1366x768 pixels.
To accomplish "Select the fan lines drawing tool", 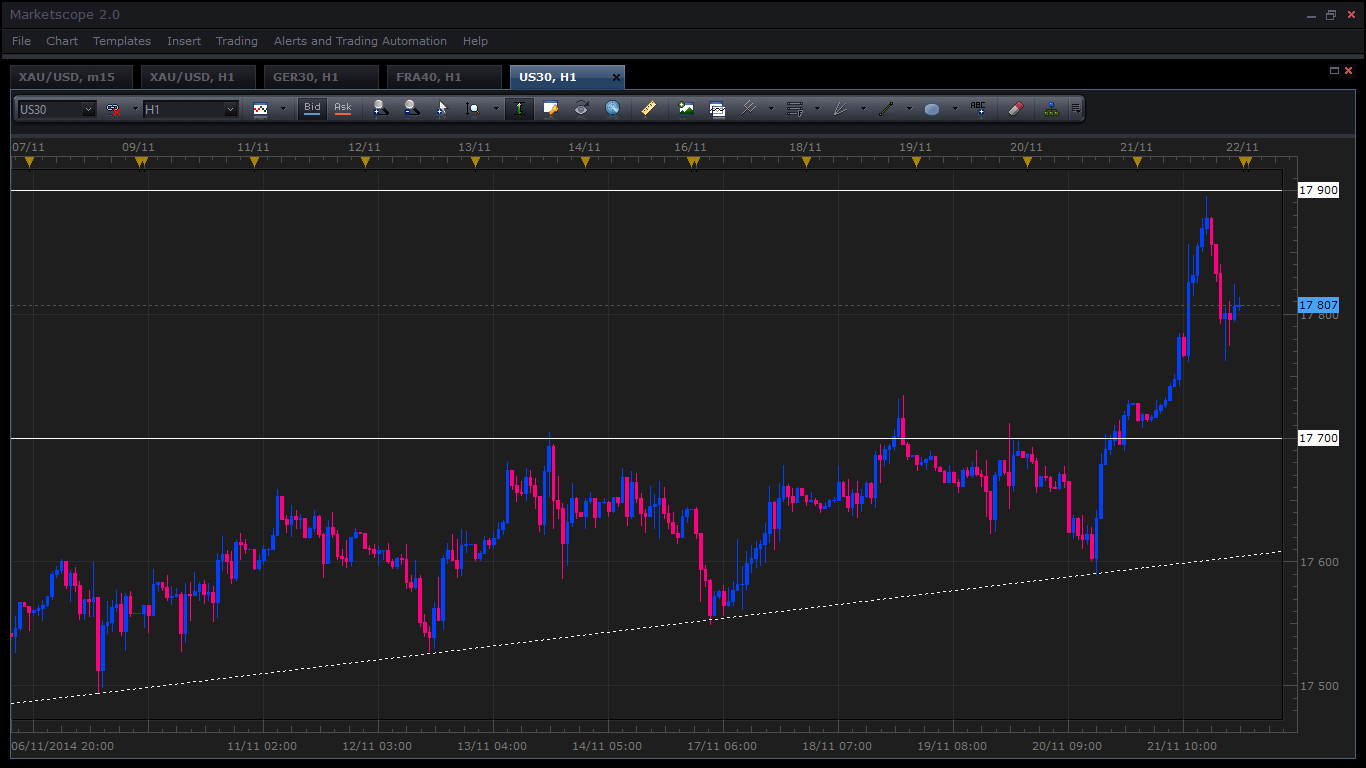I will (x=841, y=109).
